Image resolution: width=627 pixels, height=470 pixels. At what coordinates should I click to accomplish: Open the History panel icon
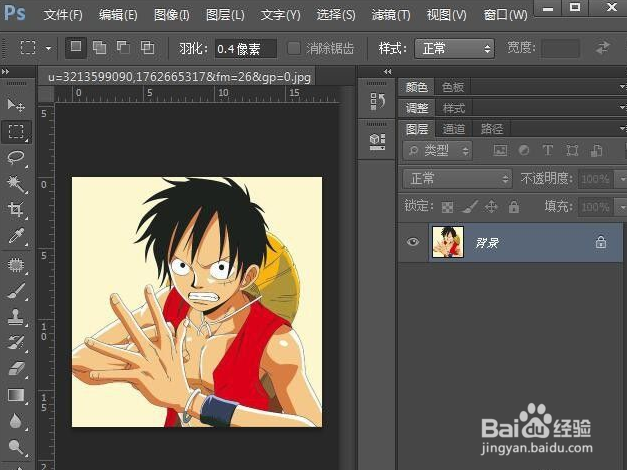[377, 102]
